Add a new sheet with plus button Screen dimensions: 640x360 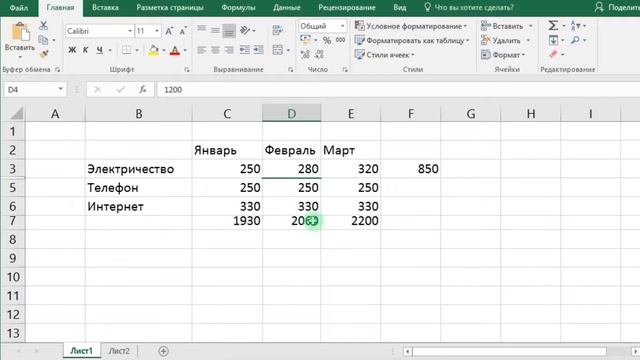(x=163, y=351)
